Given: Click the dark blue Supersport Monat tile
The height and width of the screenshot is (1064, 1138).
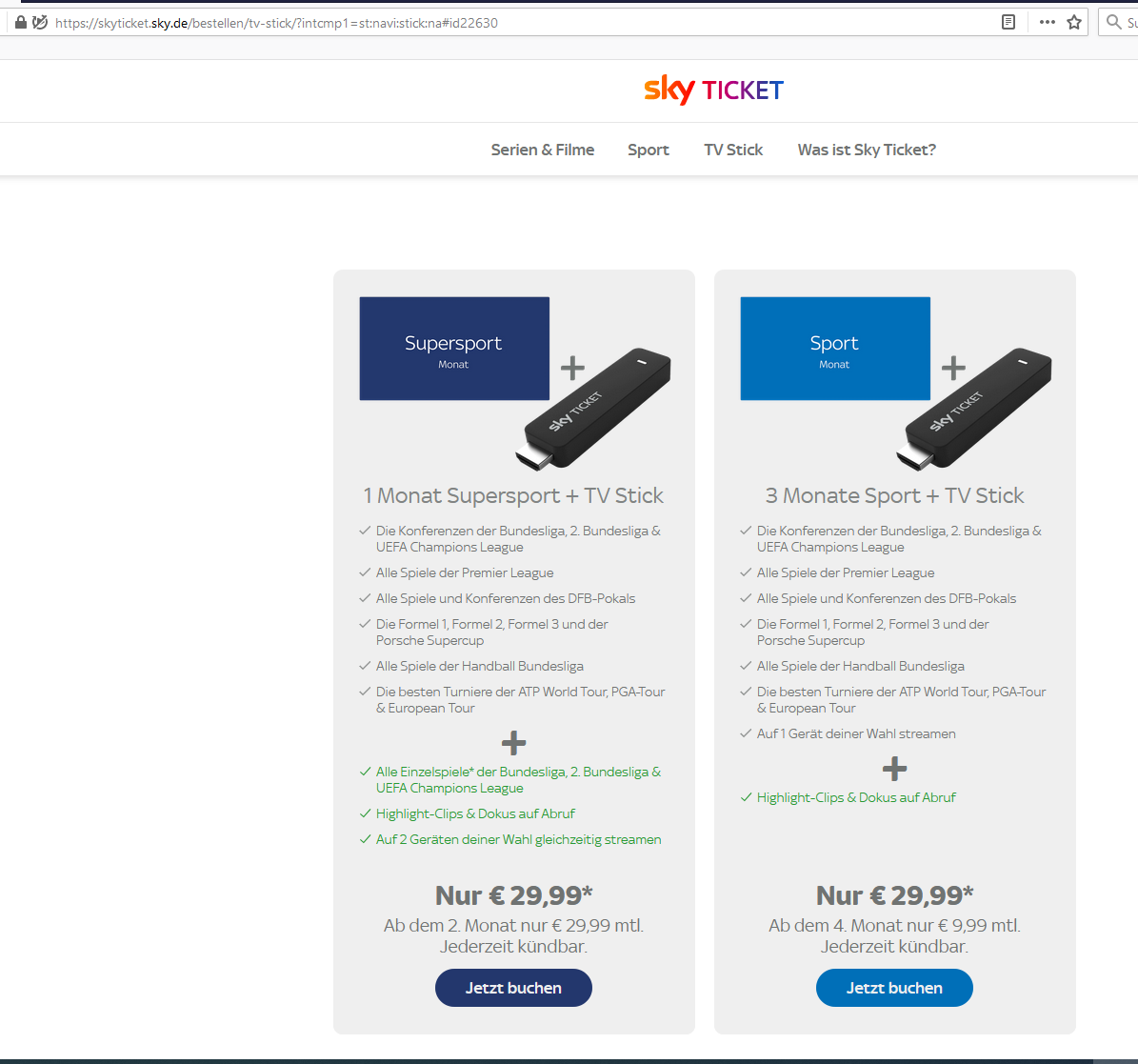Looking at the screenshot, I should pos(454,349).
